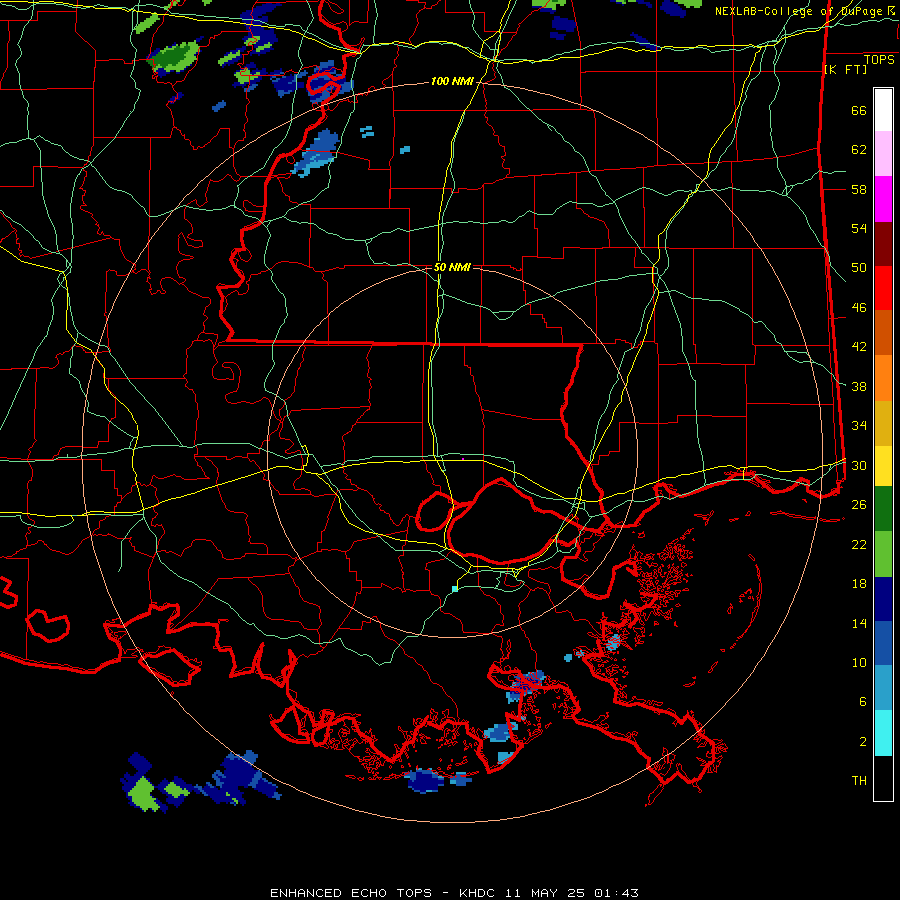
Task: Select the magenta legend swatch
Action: [x=883, y=199]
